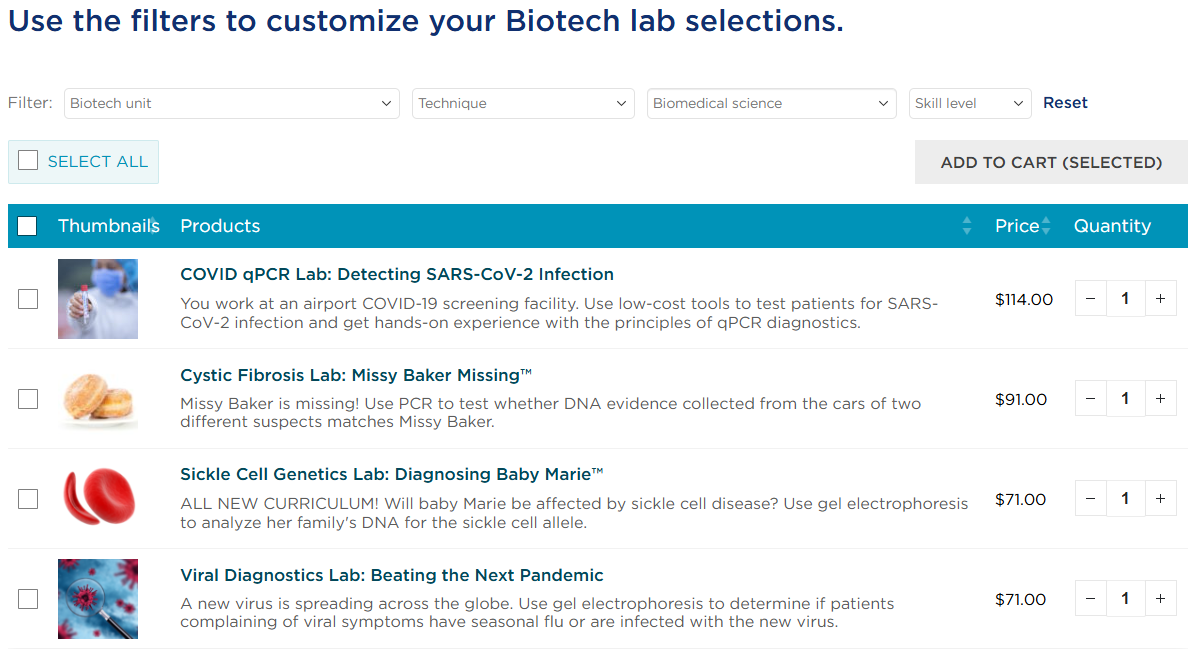
Task: Click plus button for Cystic Fibrosis Lab
Action: tap(1160, 399)
